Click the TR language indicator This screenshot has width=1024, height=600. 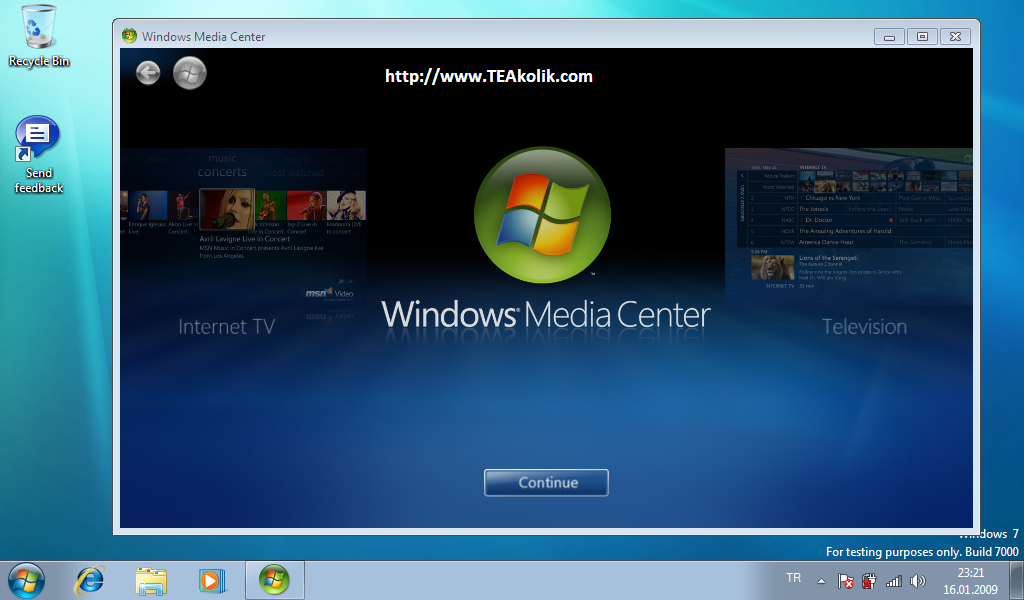pyautogui.click(x=793, y=578)
